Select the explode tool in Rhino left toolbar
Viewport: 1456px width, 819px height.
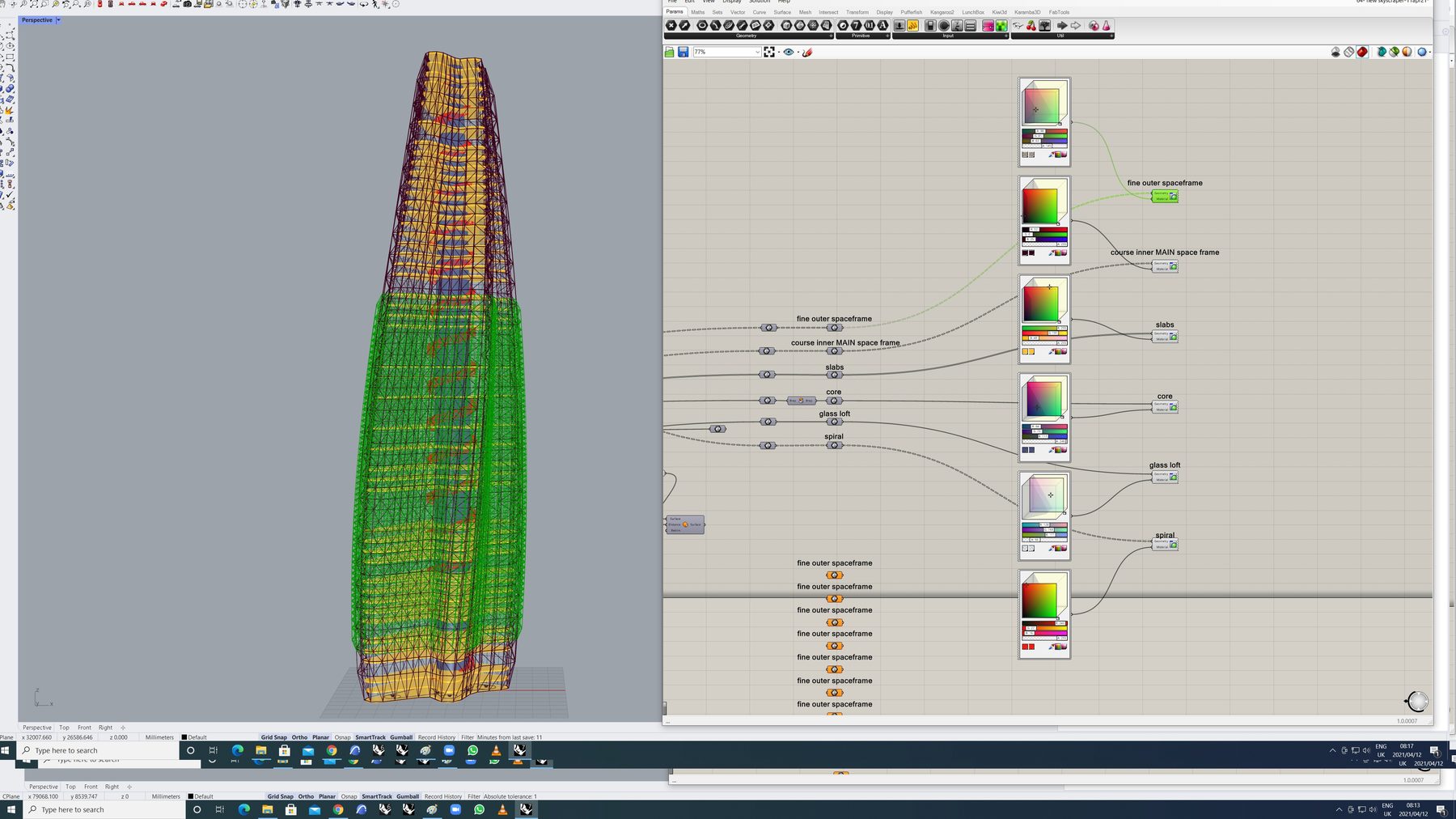tap(10, 111)
